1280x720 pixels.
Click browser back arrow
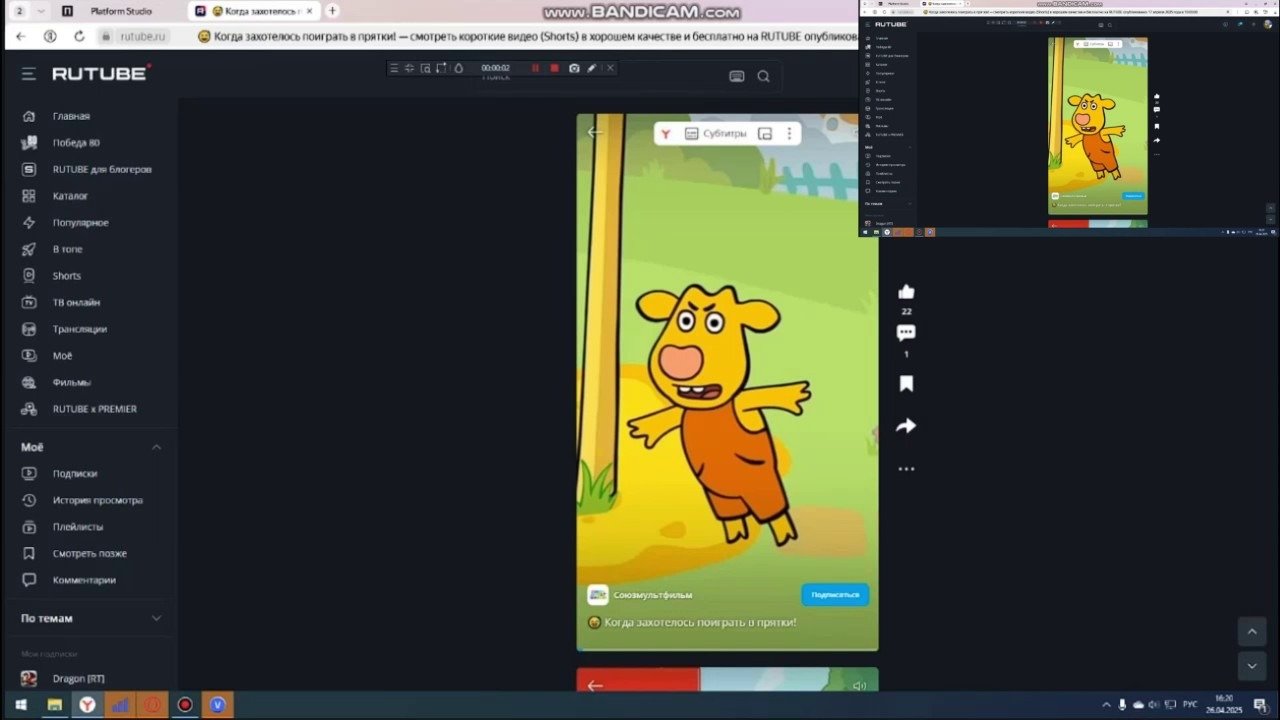pos(21,36)
